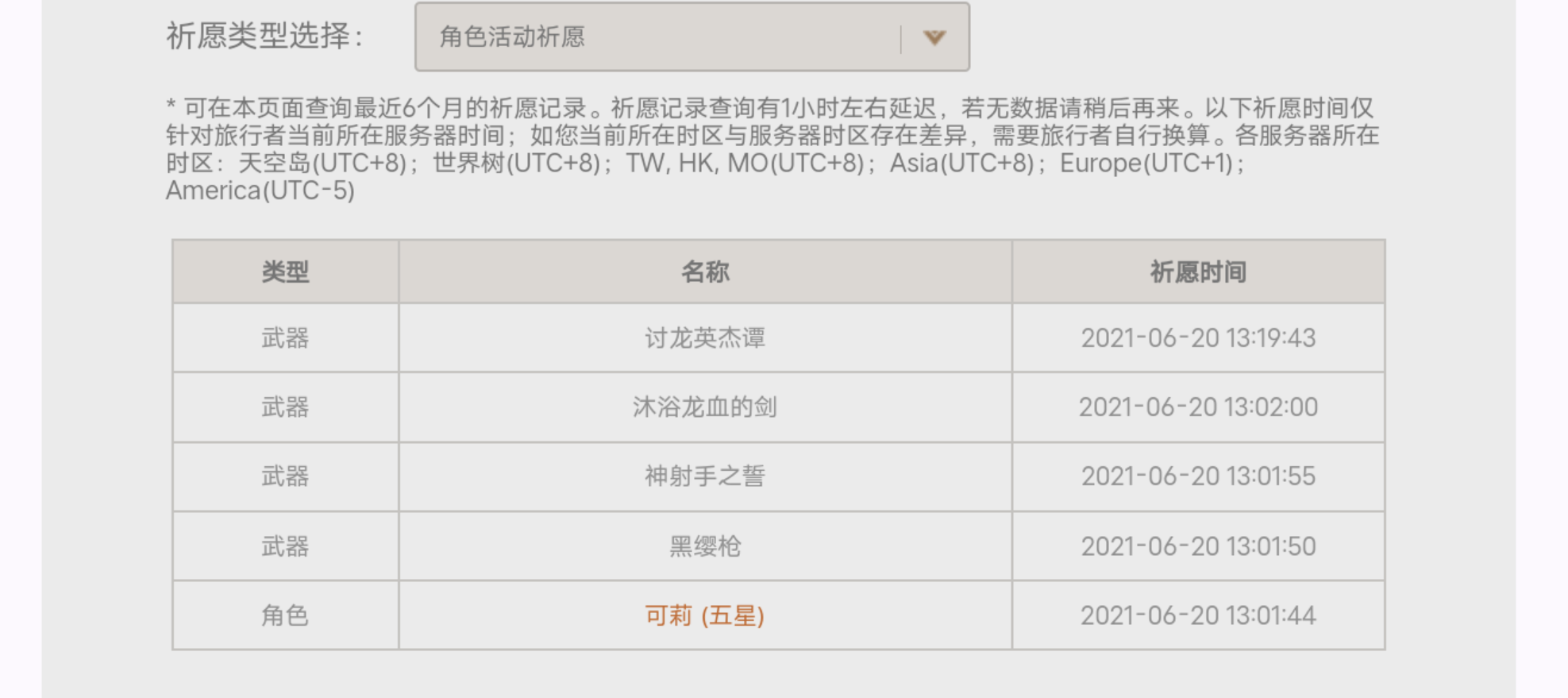Click the 祈愿时间 column header
Viewport: 1568px width, 698px height.
(x=1198, y=272)
